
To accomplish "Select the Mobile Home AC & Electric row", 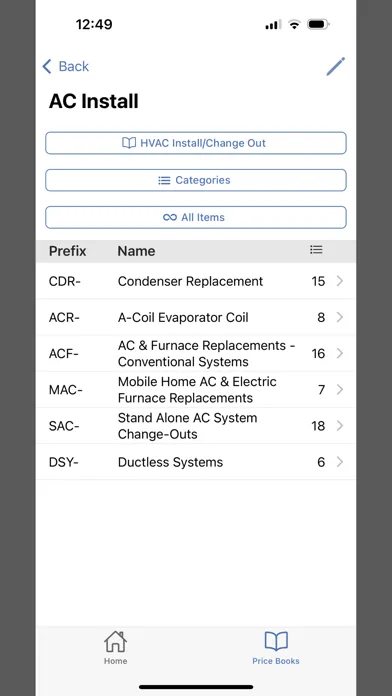I will click(196, 390).
